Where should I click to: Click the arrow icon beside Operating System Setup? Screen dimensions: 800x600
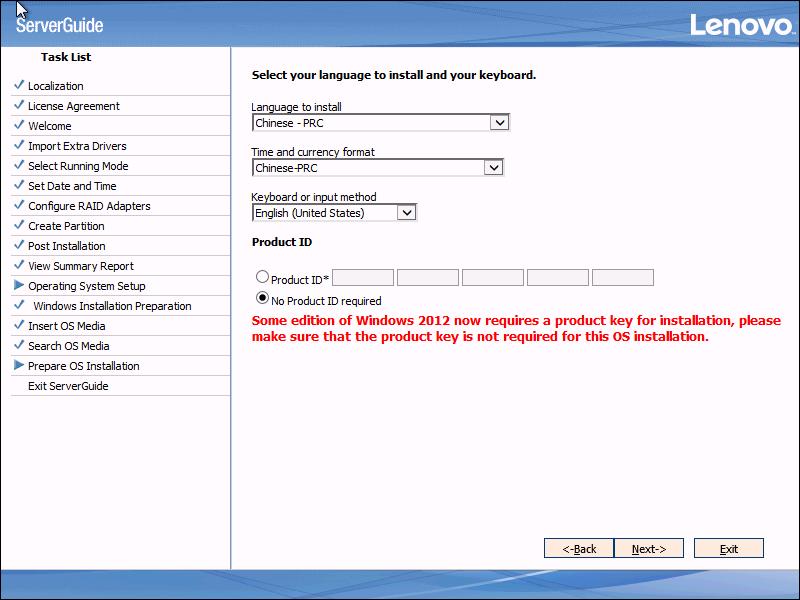coord(19,286)
